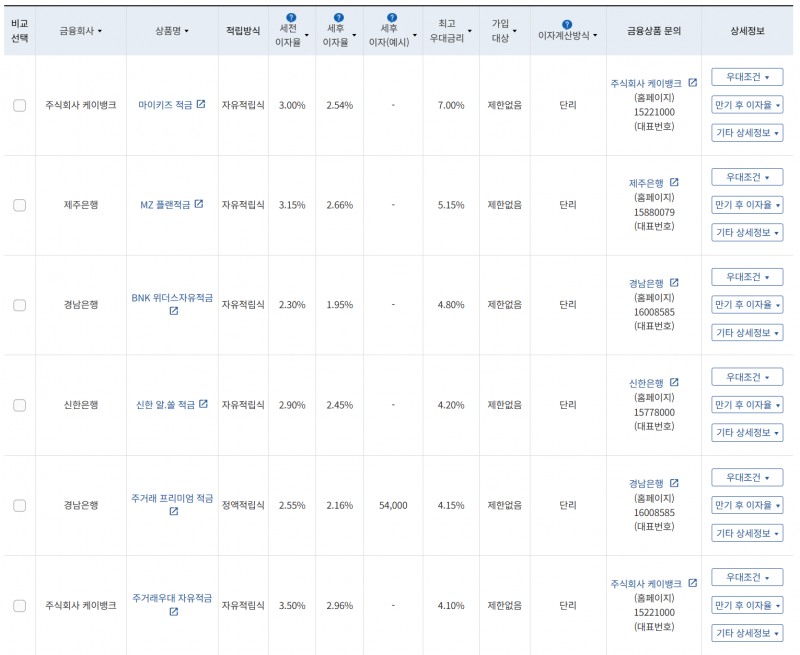
Task: Sort by 이자계산방식 column
Action: (567, 35)
